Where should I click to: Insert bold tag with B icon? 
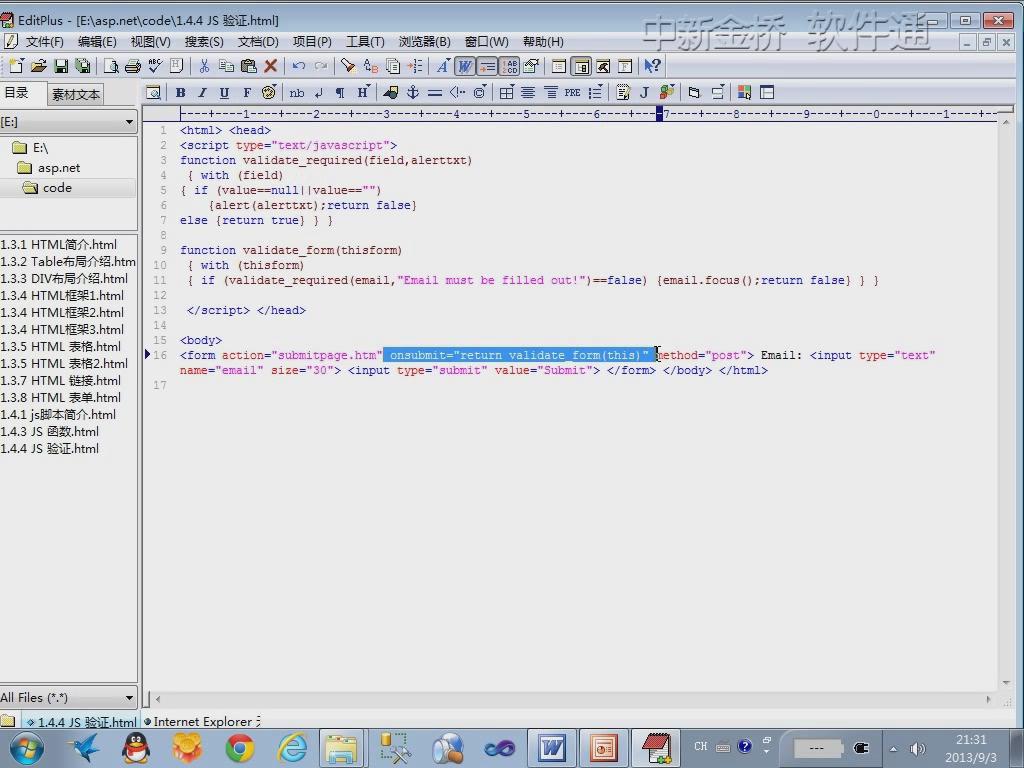pyautogui.click(x=180, y=93)
